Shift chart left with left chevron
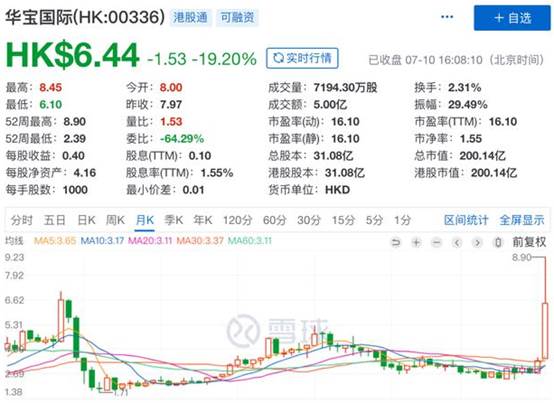Screen dimensions: 554x403 tap(457, 243)
